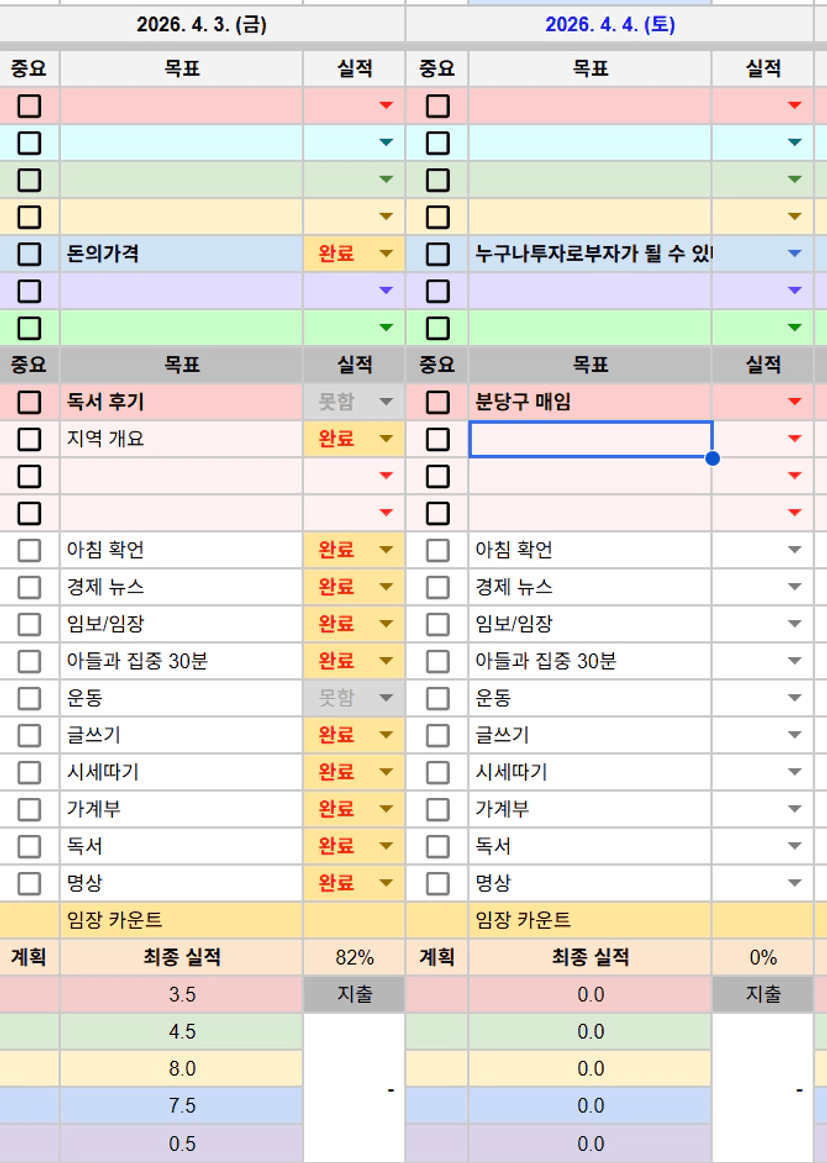Click the 82% final result cell

coord(354,957)
